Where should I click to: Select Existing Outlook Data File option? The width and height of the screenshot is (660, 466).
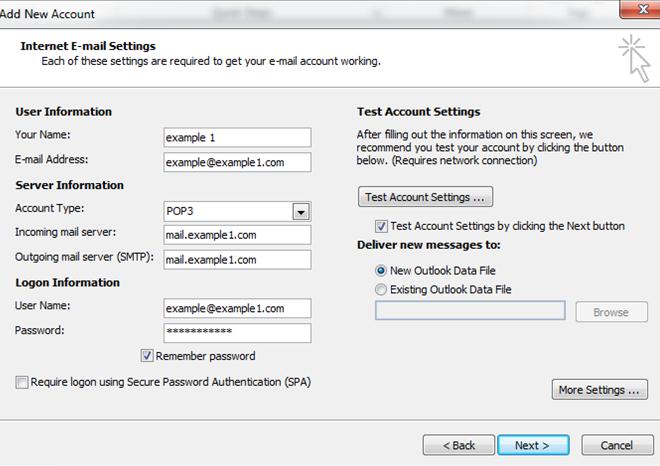click(x=381, y=289)
